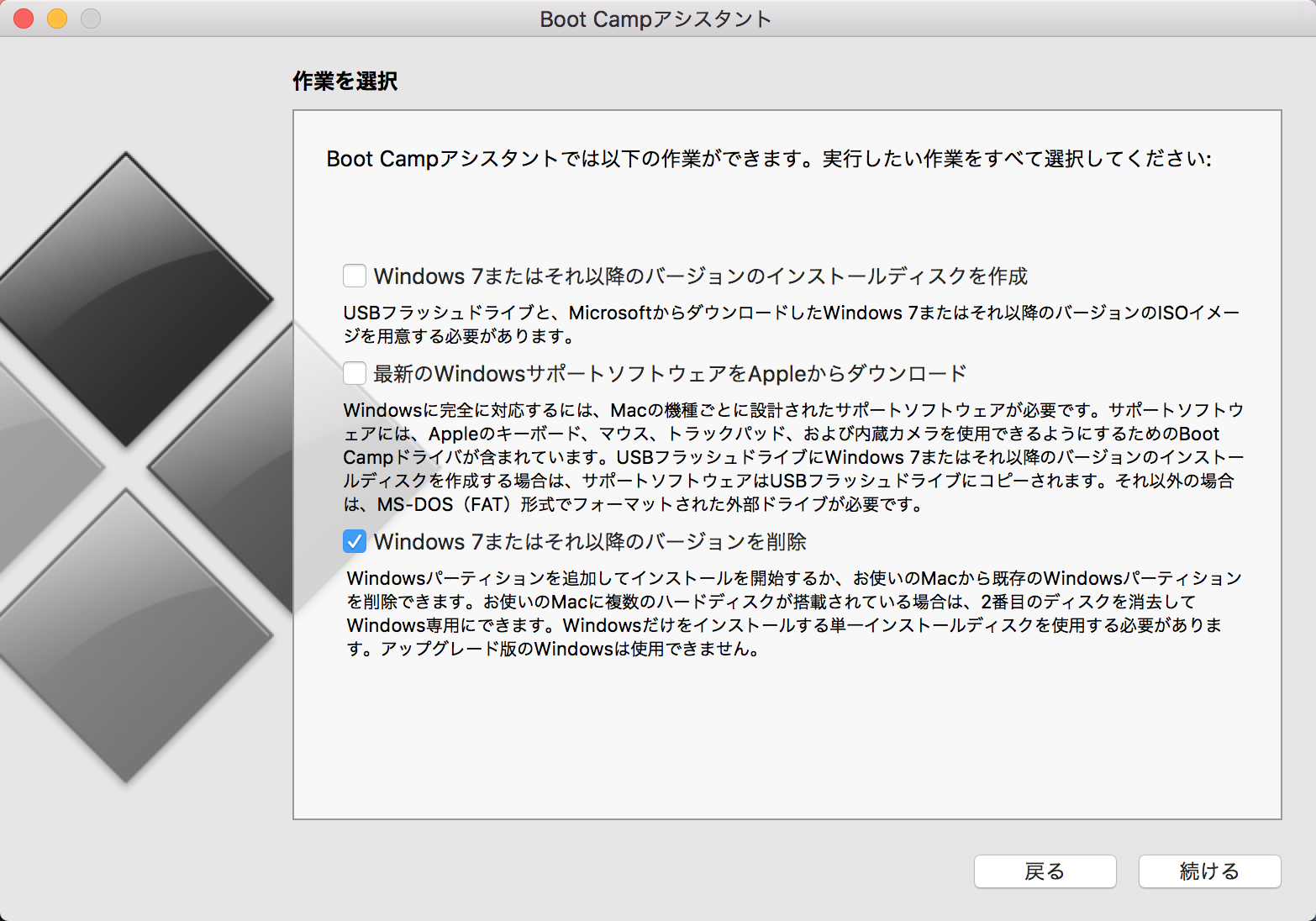The width and height of the screenshot is (1316, 921).
Task: Close the Boot Camp Assistant window
Action: click(x=24, y=18)
